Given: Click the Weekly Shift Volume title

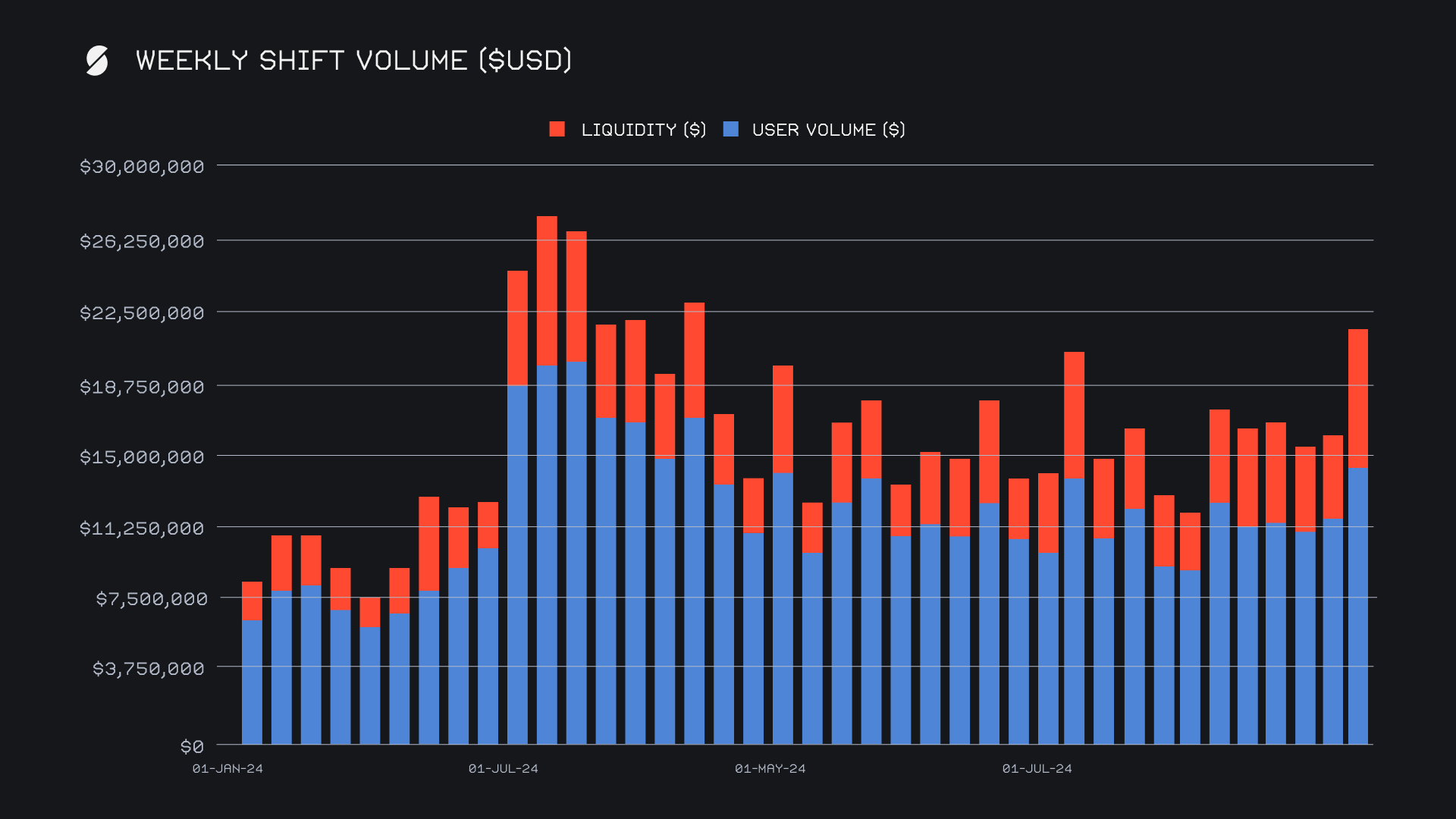Looking at the screenshot, I should (353, 61).
